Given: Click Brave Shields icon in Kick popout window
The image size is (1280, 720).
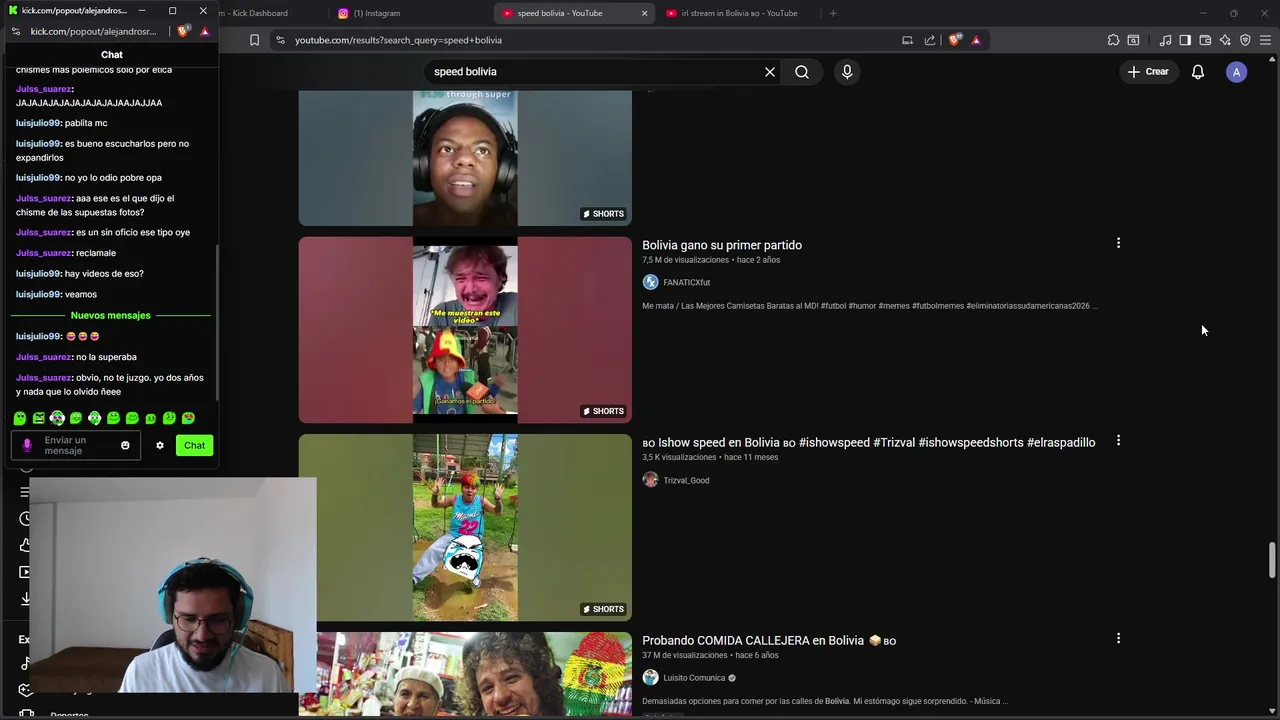Looking at the screenshot, I should 183,31.
